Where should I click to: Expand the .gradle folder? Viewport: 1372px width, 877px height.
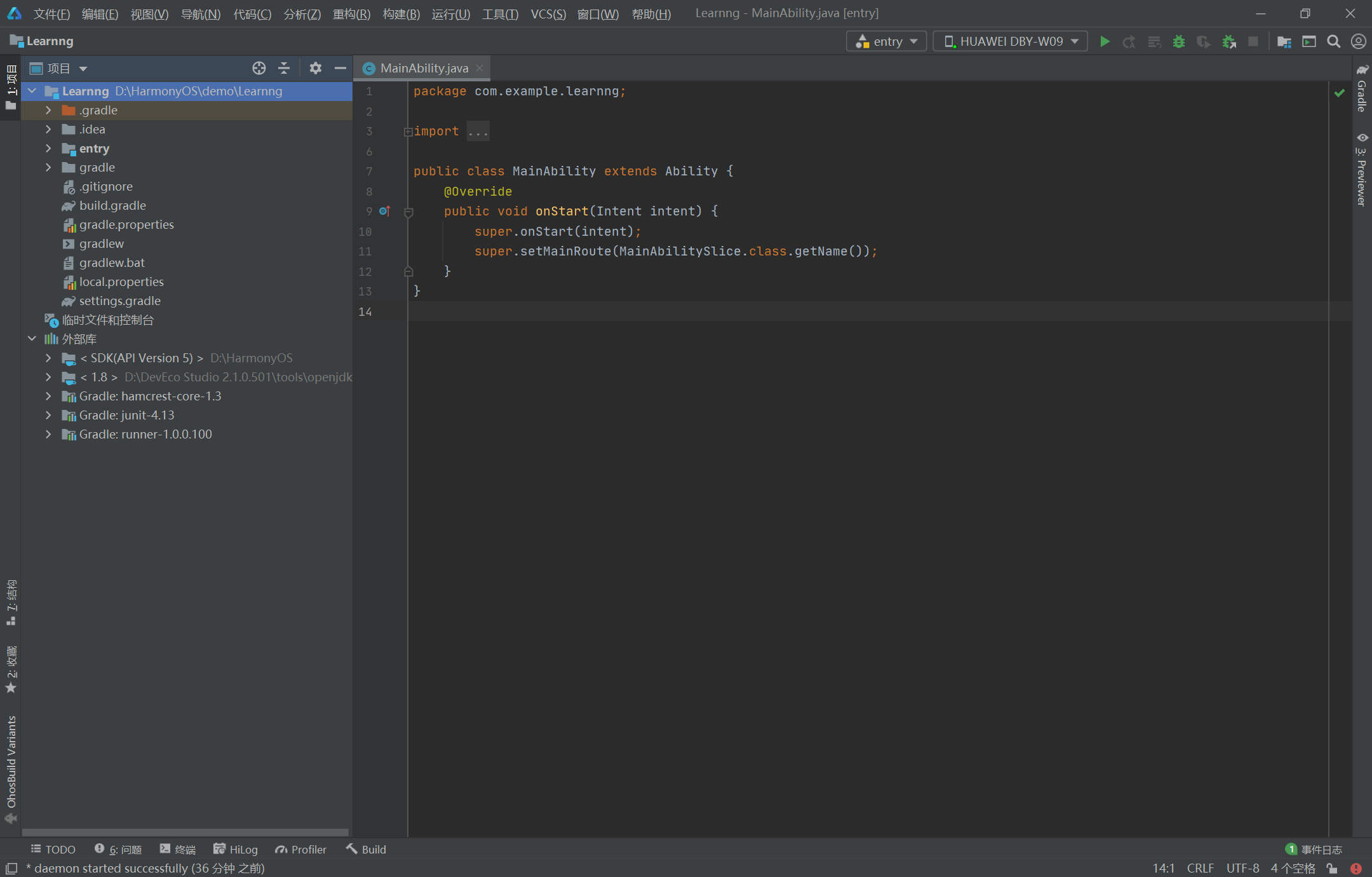coord(48,110)
